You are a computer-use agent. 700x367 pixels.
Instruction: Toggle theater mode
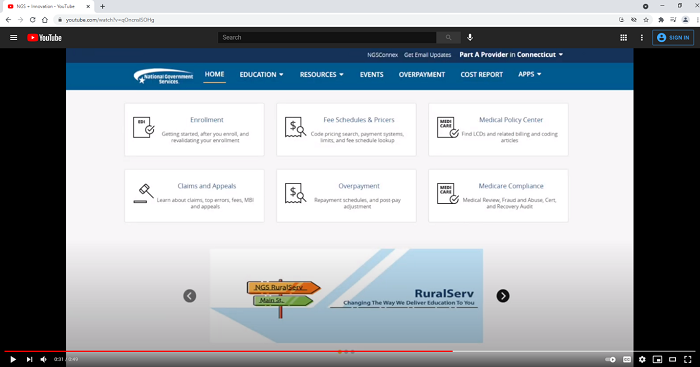coord(672,359)
